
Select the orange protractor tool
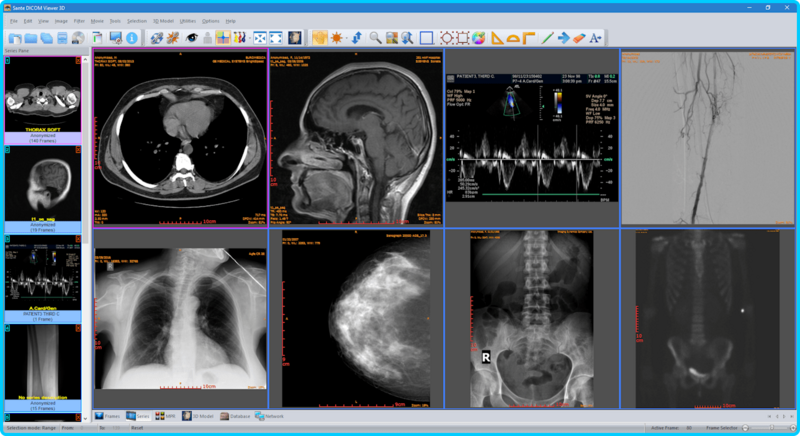513,38
